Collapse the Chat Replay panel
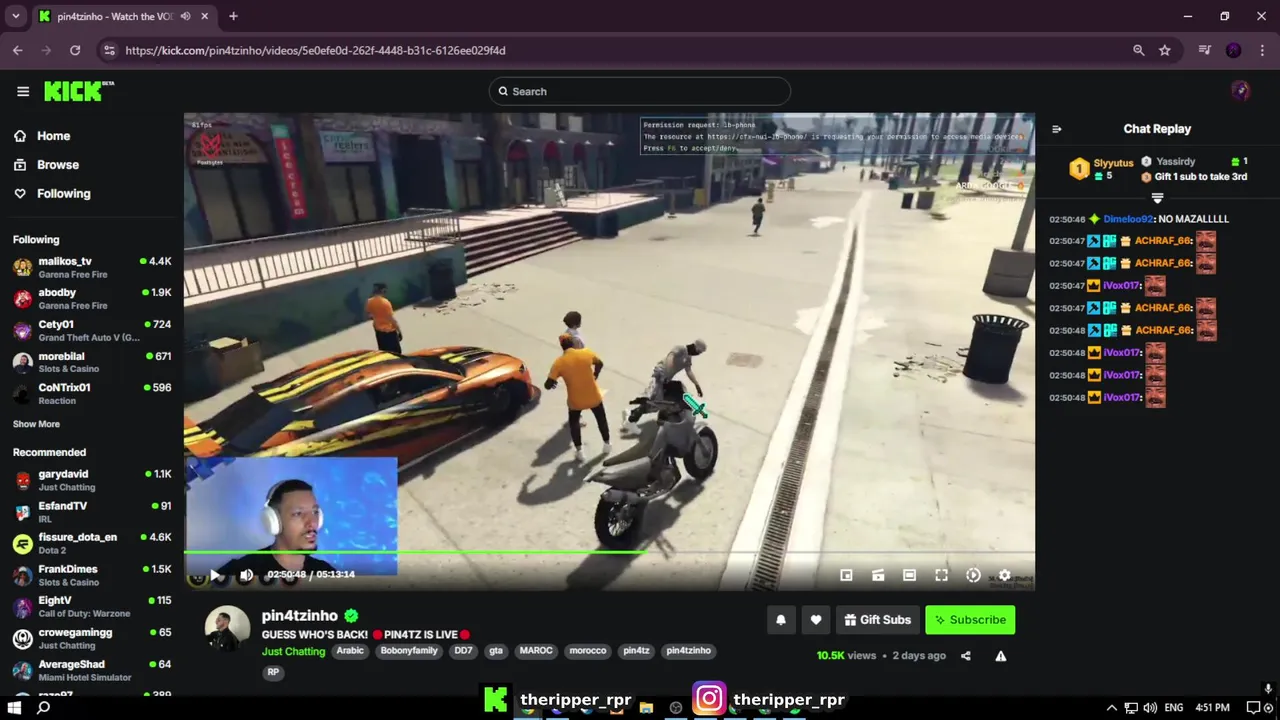Viewport: 1280px width, 720px height. click(1057, 129)
